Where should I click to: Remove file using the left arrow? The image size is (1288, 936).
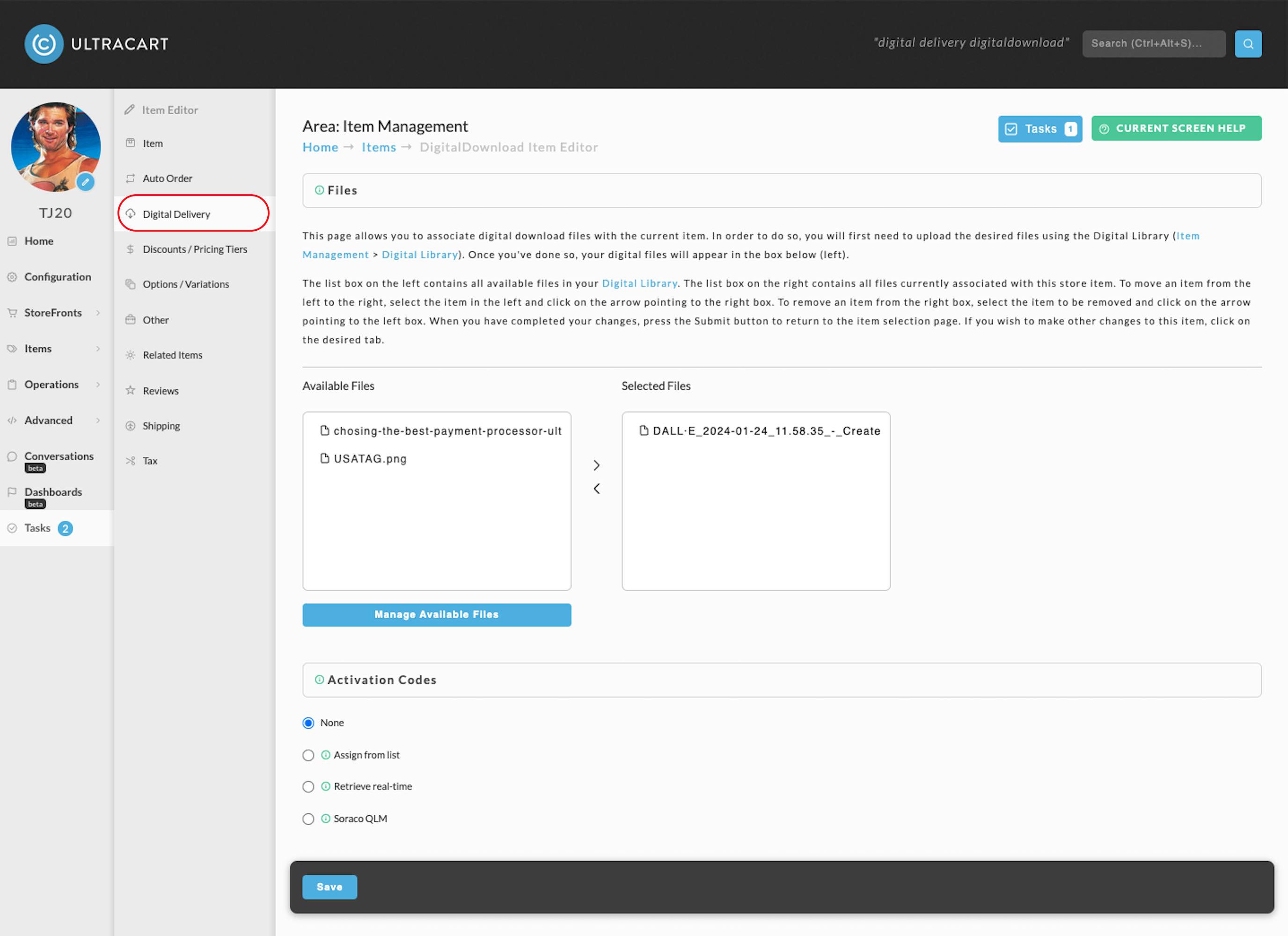pyautogui.click(x=596, y=489)
